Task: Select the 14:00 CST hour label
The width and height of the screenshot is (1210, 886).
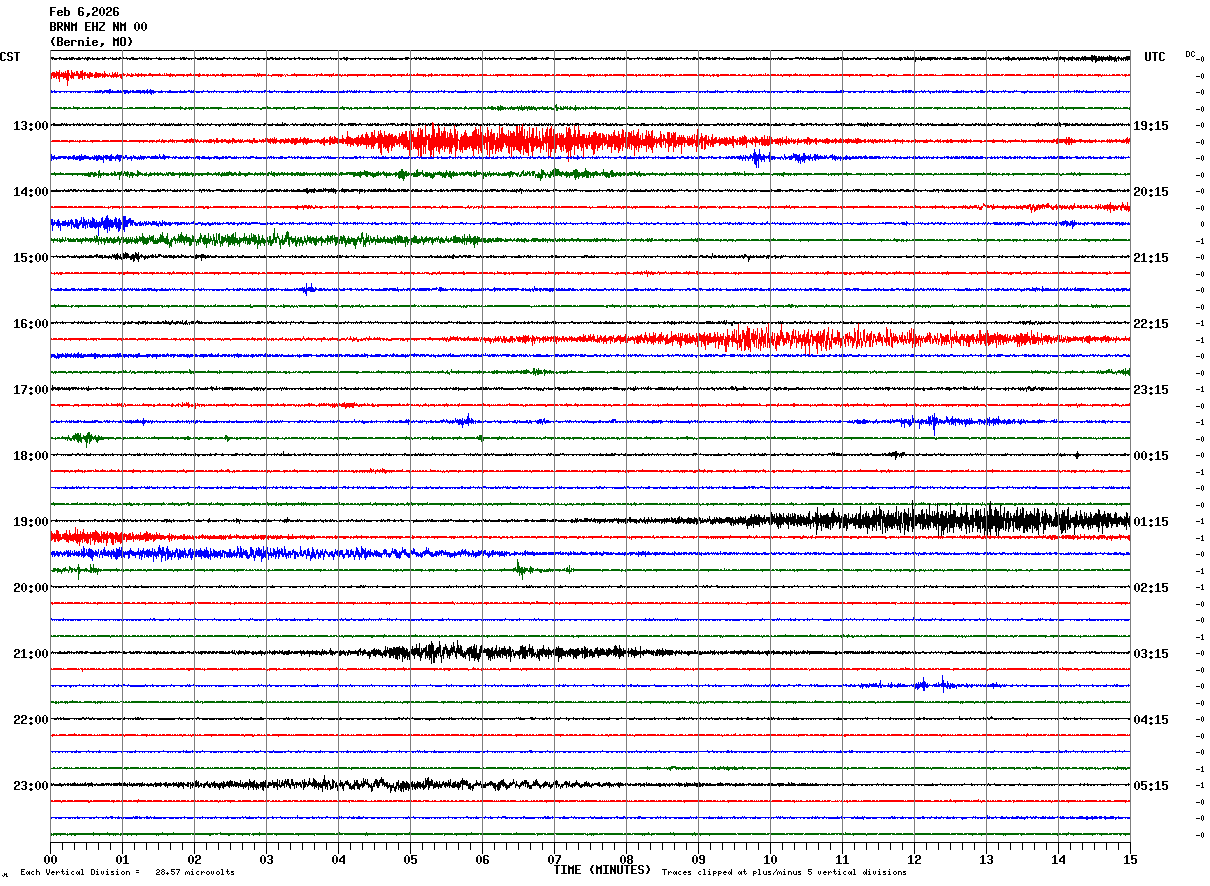Action: click(x=31, y=192)
